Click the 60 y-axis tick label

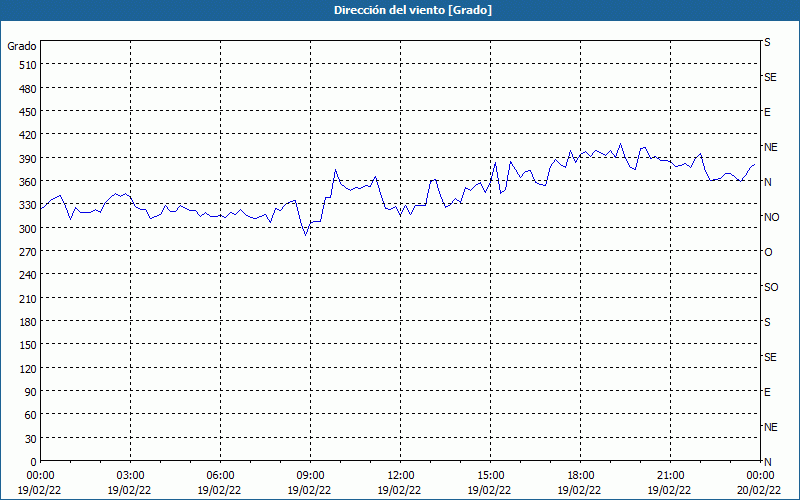click(31, 415)
